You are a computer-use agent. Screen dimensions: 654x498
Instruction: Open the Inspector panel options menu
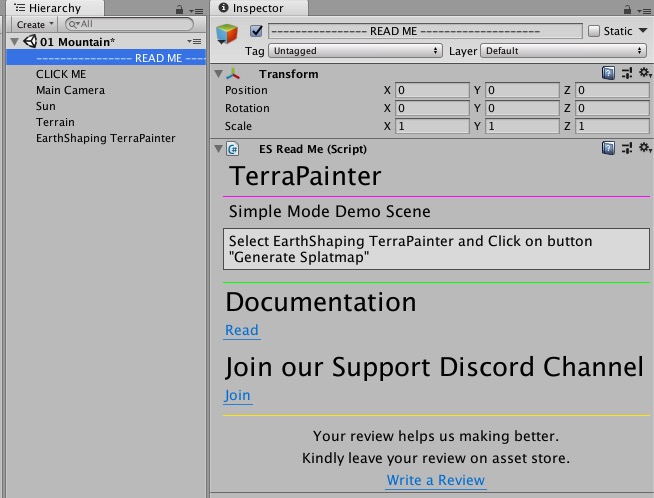(644, 11)
